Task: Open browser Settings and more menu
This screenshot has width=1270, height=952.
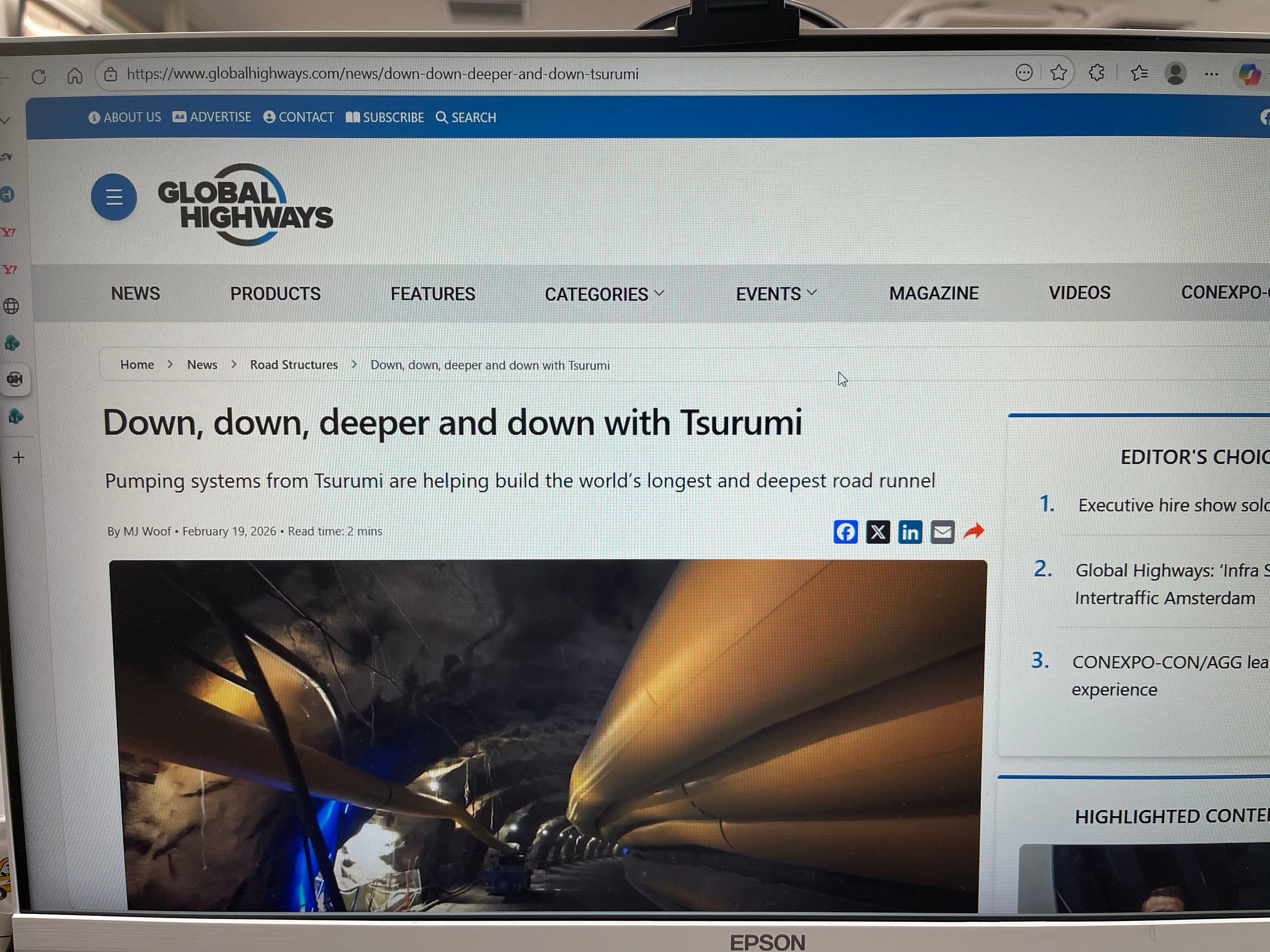Action: [1212, 74]
